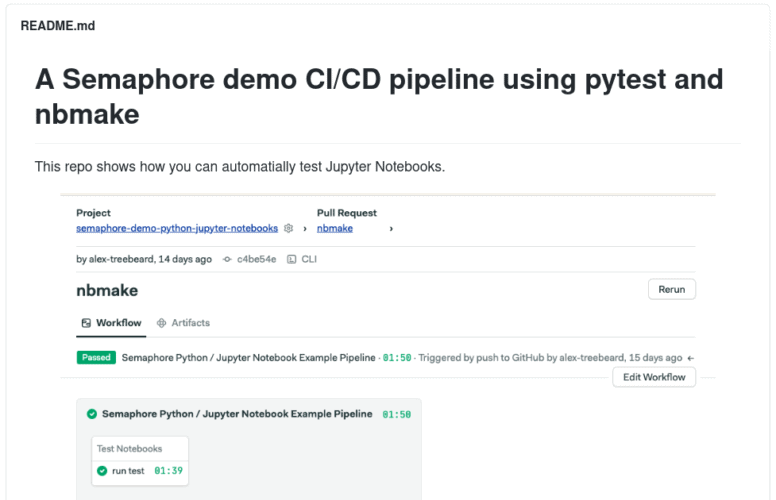
Task: Expand the chevron after nbmake pull request
Action: click(391, 228)
